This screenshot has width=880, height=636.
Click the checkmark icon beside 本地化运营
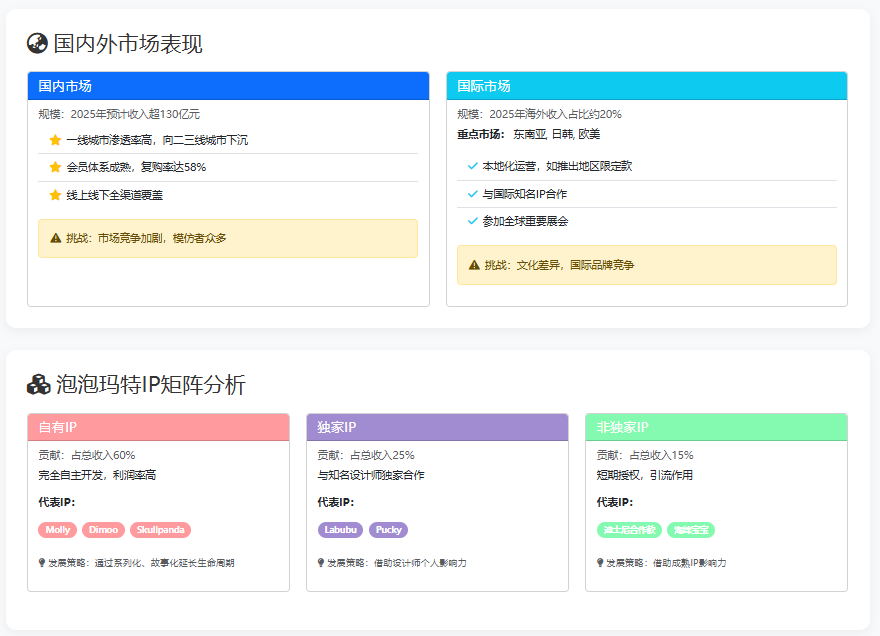(473, 166)
